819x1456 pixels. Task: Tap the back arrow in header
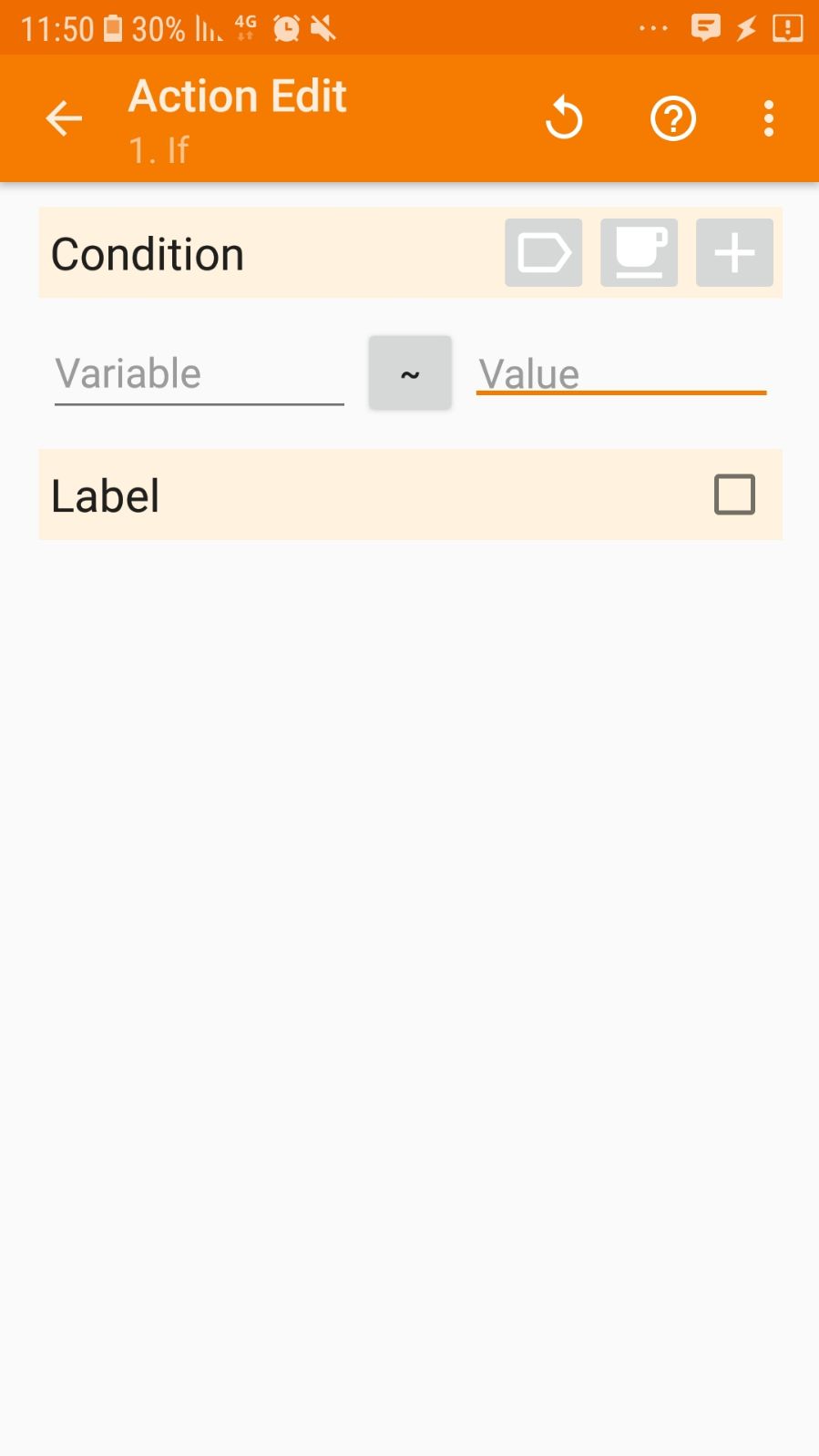click(64, 118)
